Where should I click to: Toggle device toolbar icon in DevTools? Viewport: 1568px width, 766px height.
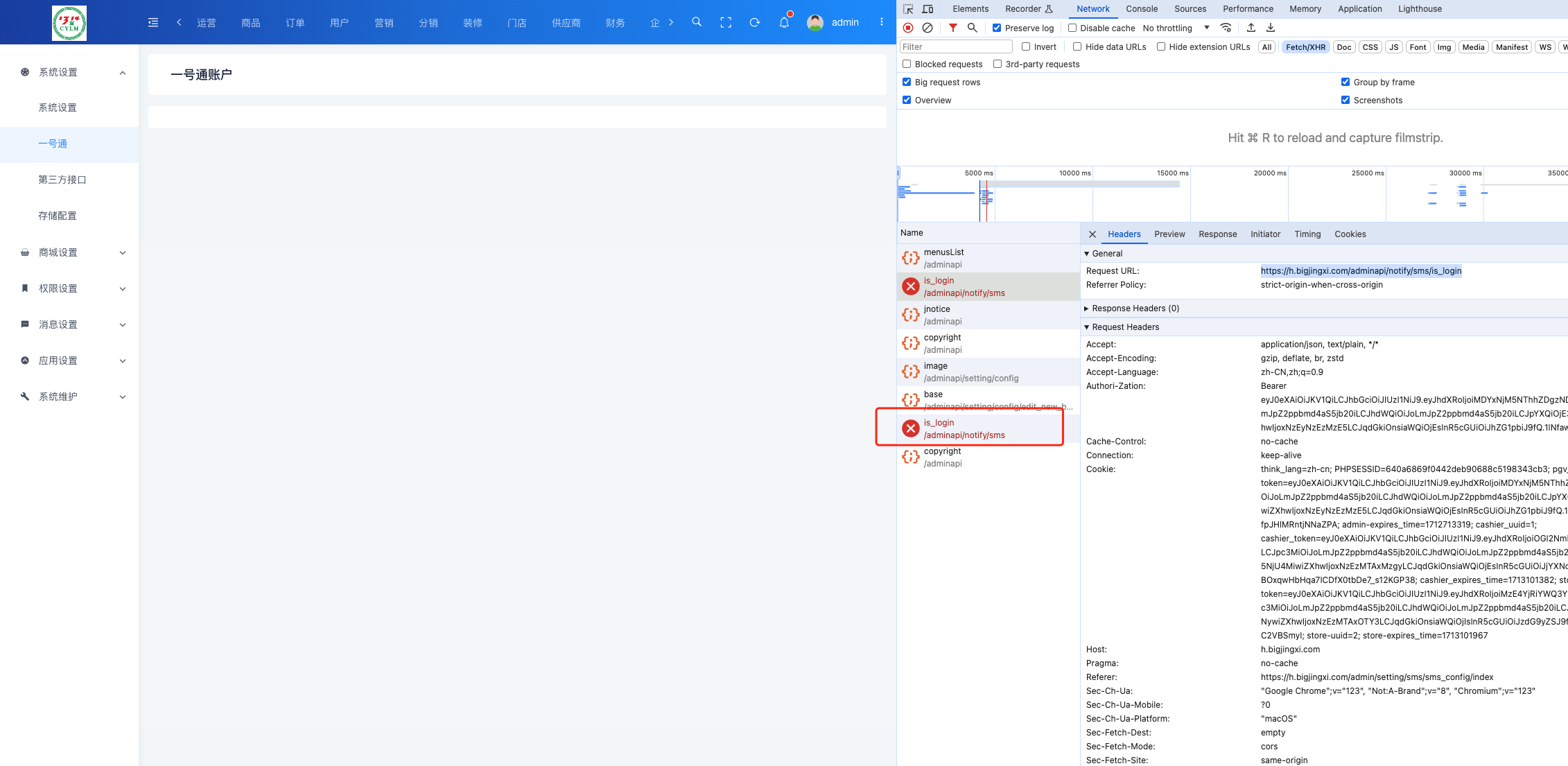point(927,9)
